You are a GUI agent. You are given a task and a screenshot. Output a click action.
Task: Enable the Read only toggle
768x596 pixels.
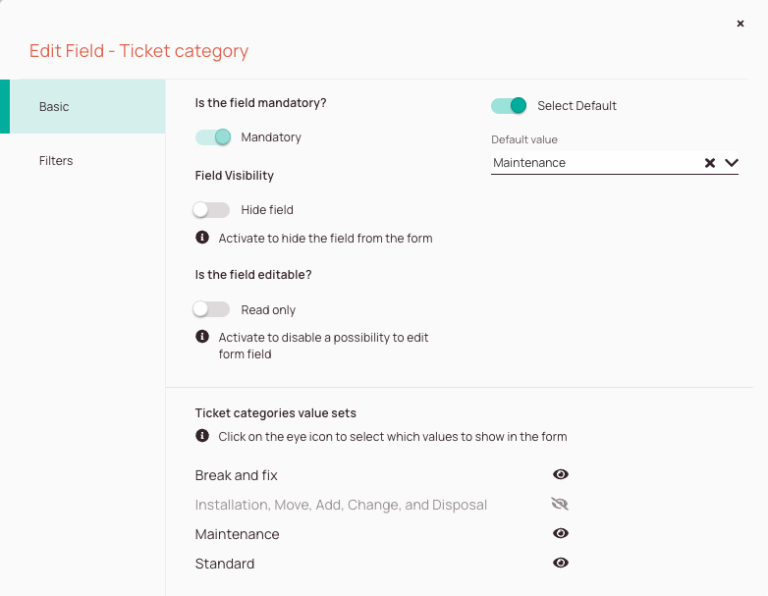point(211,309)
